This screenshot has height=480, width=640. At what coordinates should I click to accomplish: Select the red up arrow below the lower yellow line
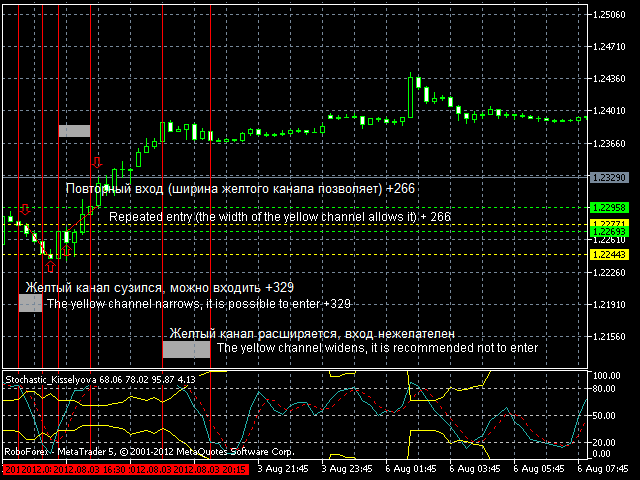[50, 267]
